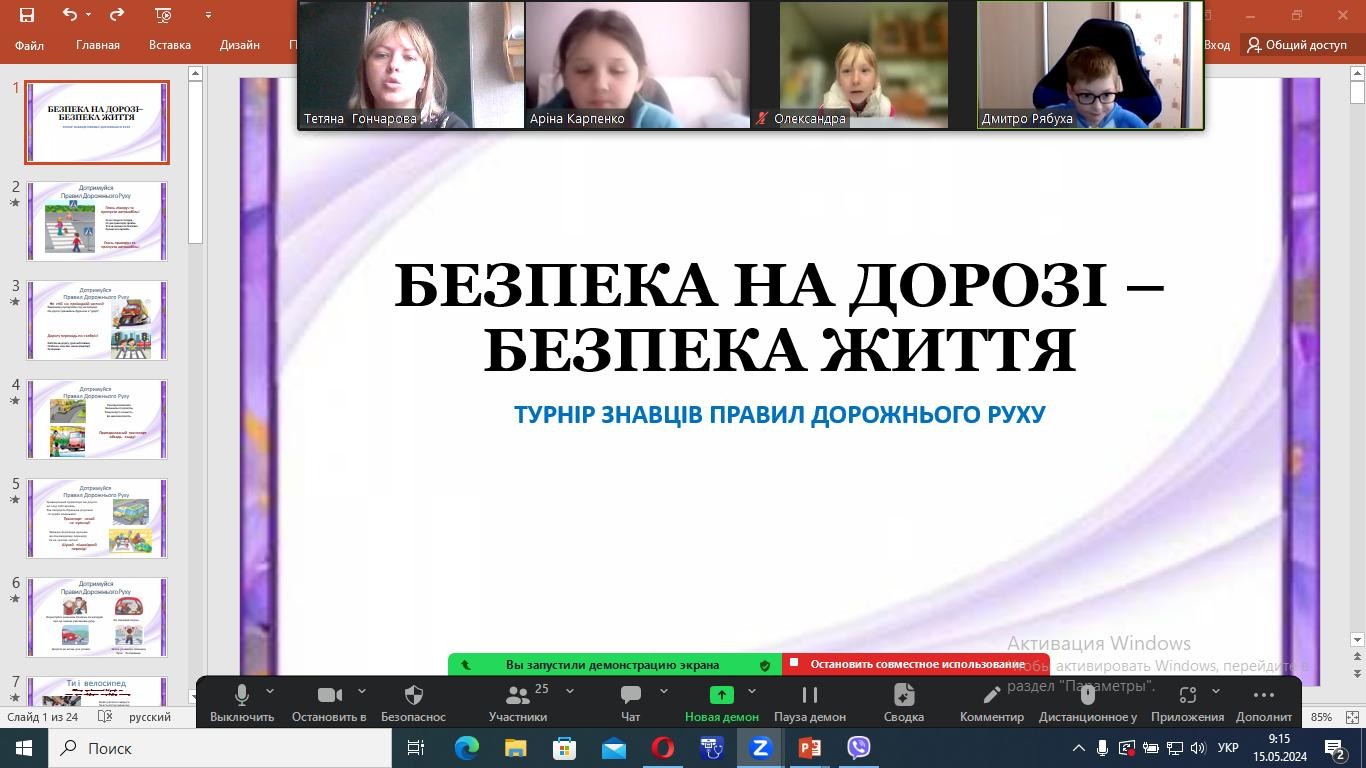The height and width of the screenshot is (768, 1366).
Task: Open Viber from taskbar
Action: (x=858, y=748)
